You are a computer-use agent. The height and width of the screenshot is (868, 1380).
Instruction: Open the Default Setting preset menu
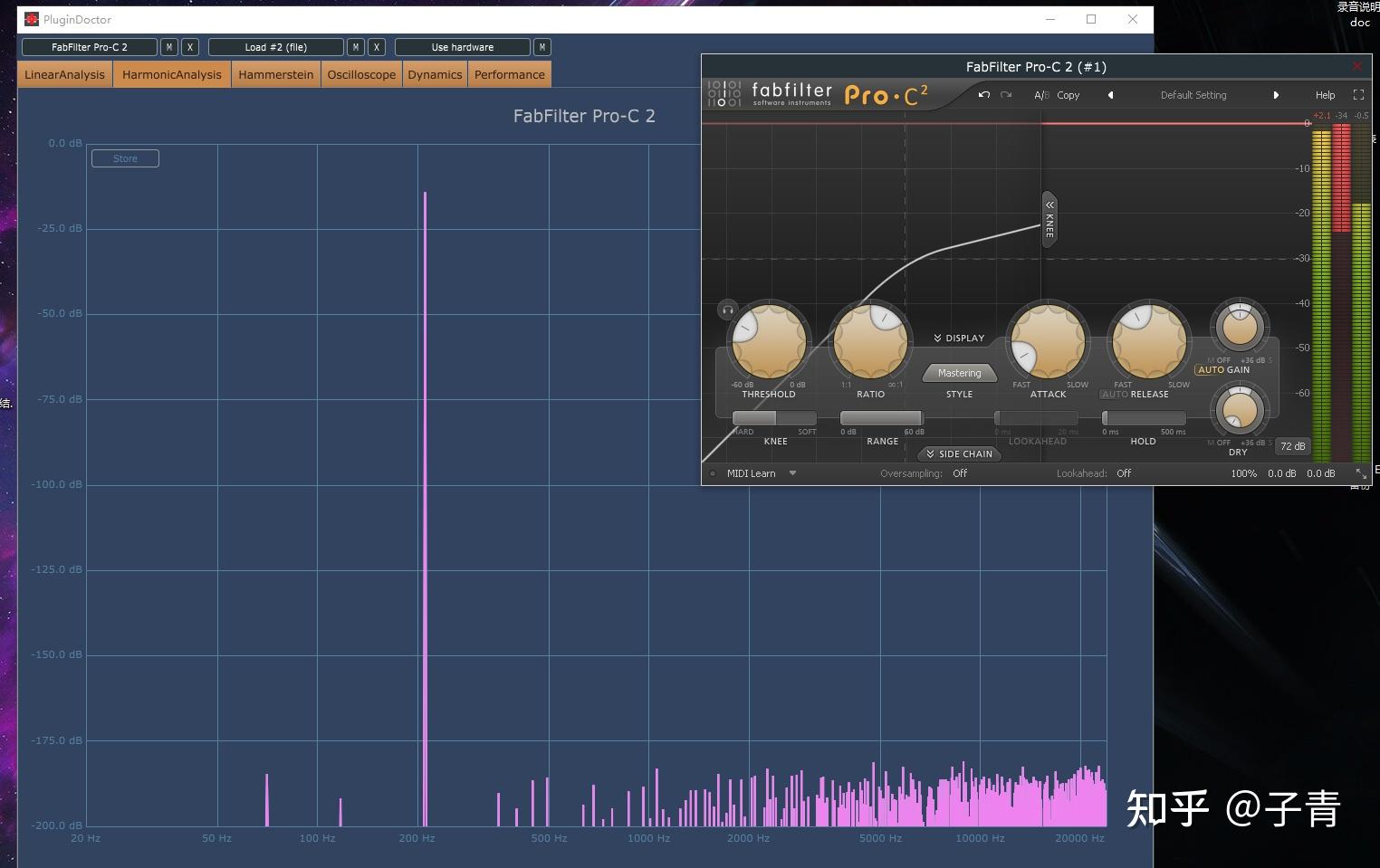(x=1193, y=95)
